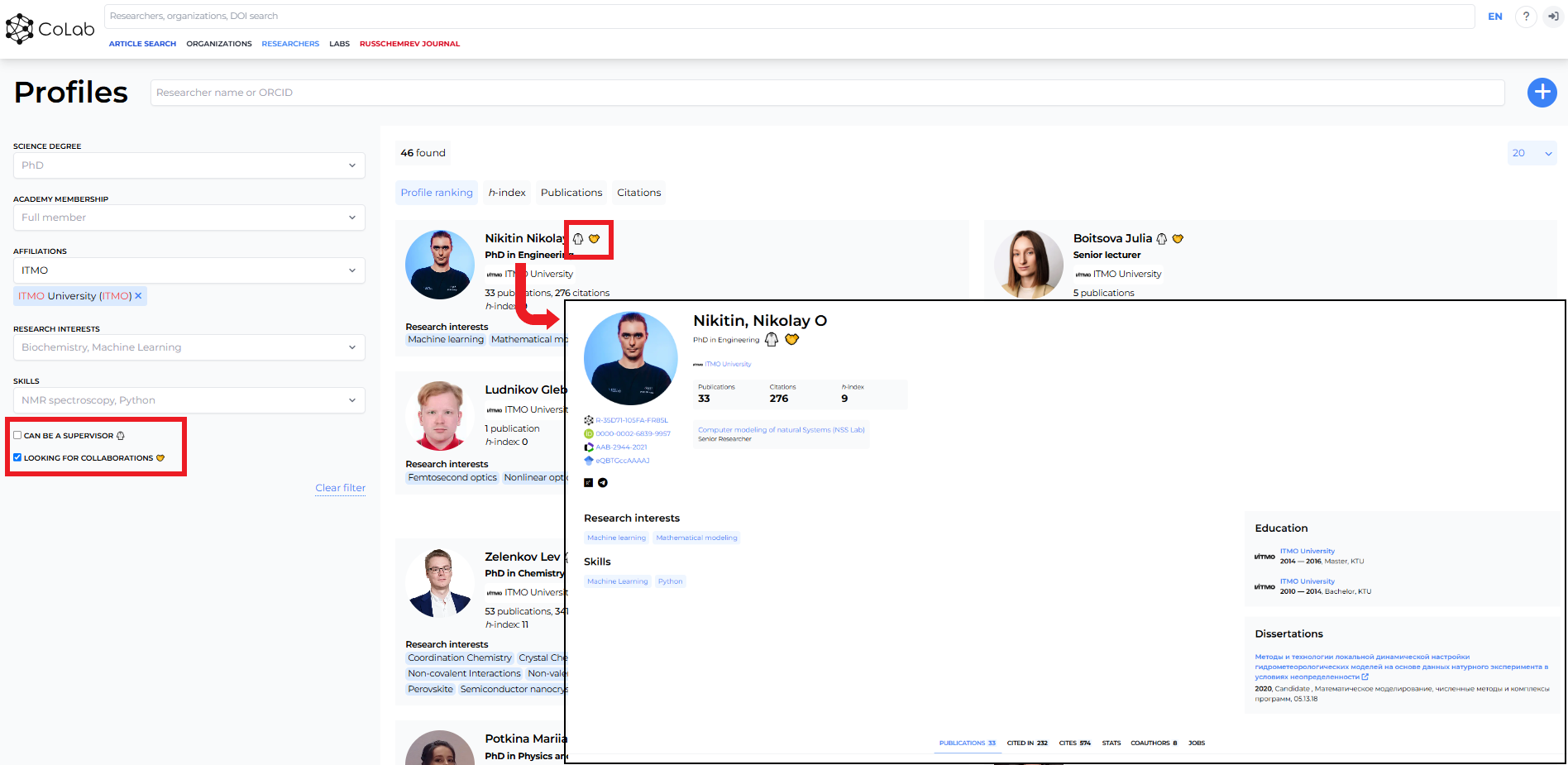
Task: Click the Researcher name or ORCID field
Action: pyautogui.click(x=827, y=93)
